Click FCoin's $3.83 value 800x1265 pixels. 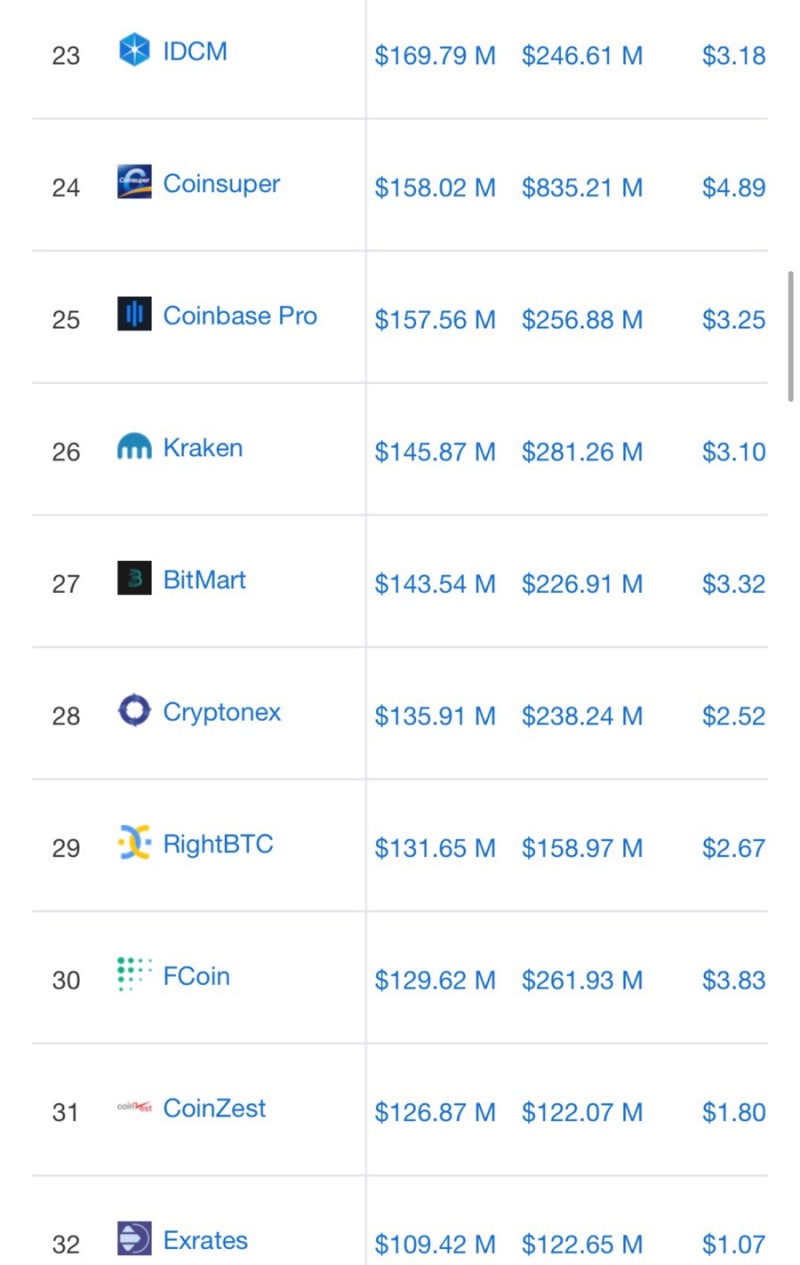click(733, 980)
